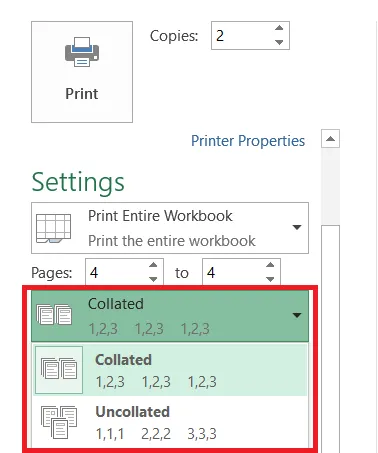
Task: Decrease copies with the down arrow
Action: 279,42
